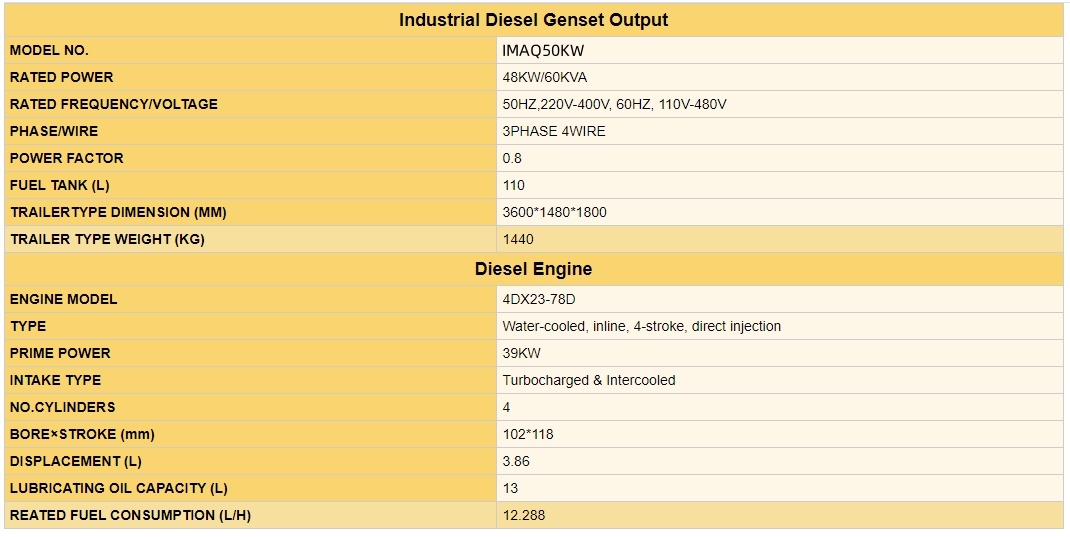Click the '13' oil capacity value
This screenshot has height=537, width=1070.
click(510, 489)
